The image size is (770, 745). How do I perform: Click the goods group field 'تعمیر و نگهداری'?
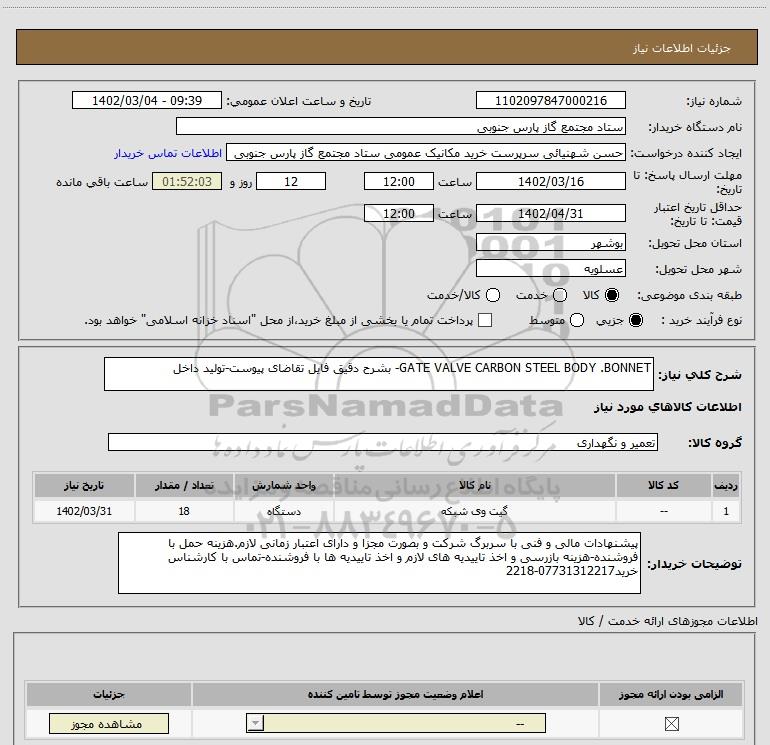[383, 442]
